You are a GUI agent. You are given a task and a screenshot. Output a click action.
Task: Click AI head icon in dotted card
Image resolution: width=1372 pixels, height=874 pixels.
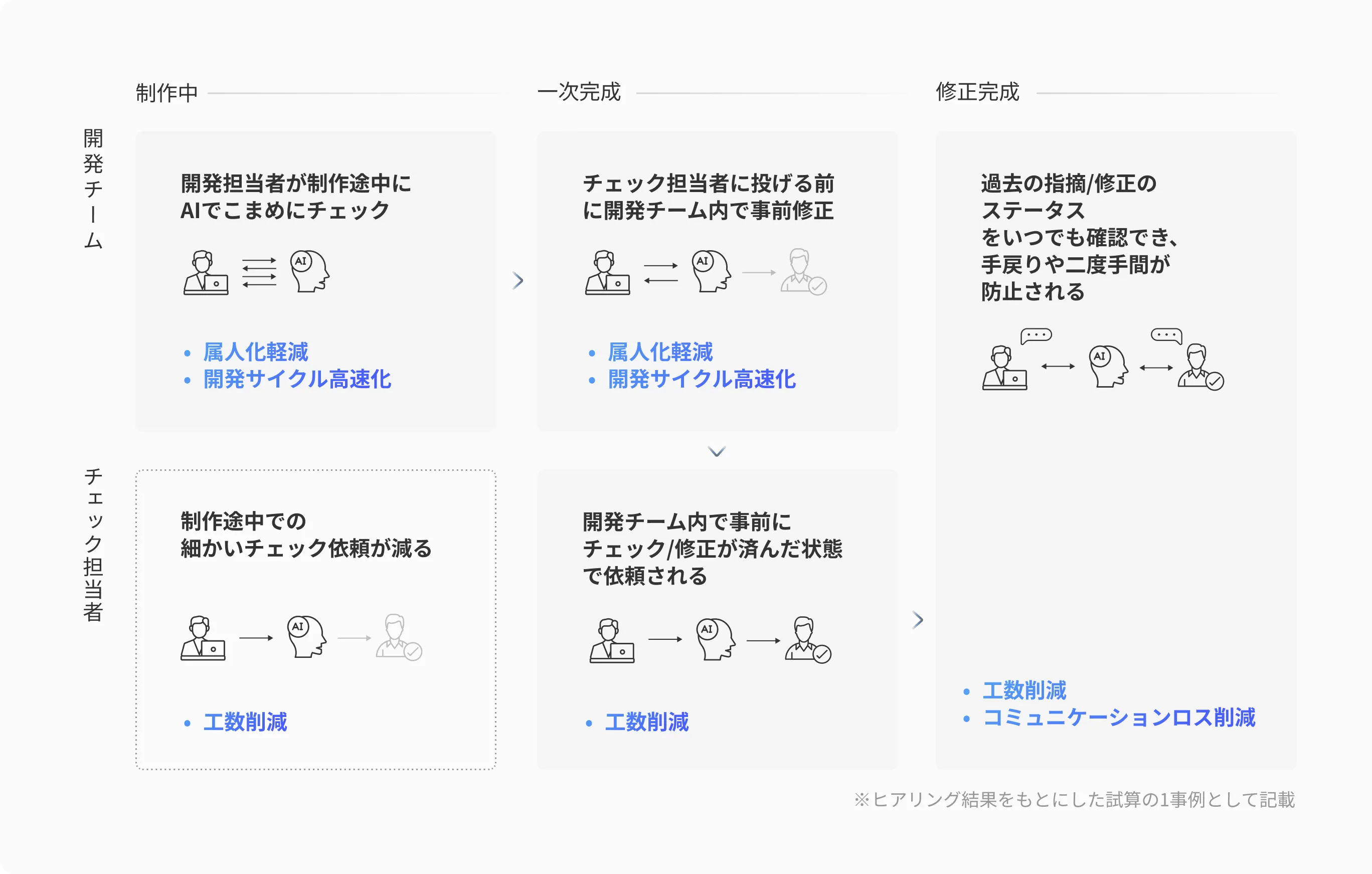pyautogui.click(x=306, y=636)
